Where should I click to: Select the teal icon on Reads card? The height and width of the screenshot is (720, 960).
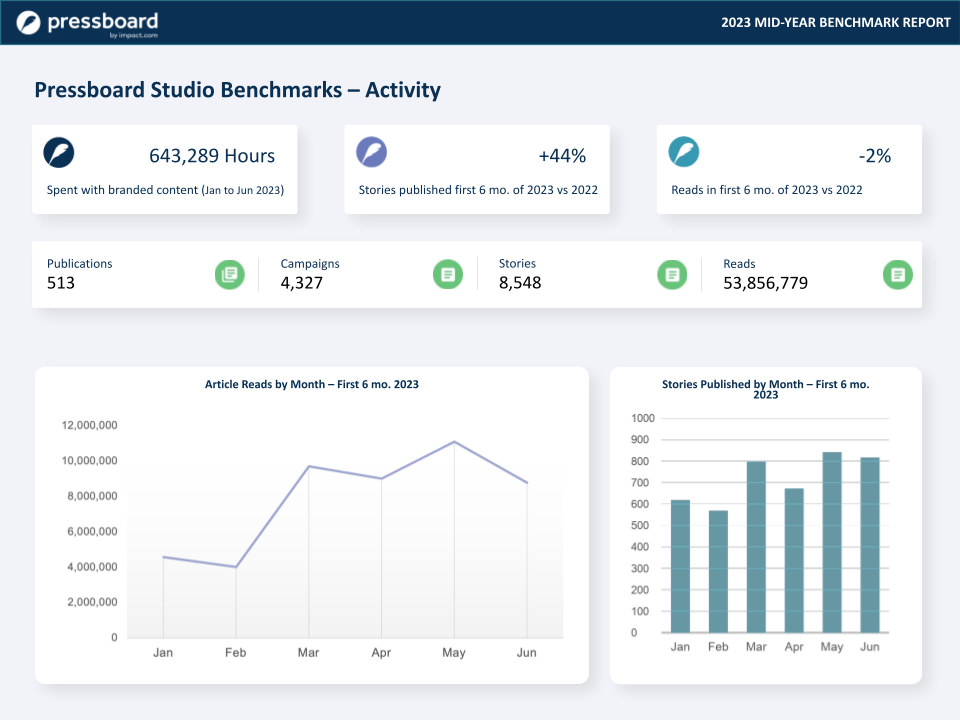[x=684, y=151]
